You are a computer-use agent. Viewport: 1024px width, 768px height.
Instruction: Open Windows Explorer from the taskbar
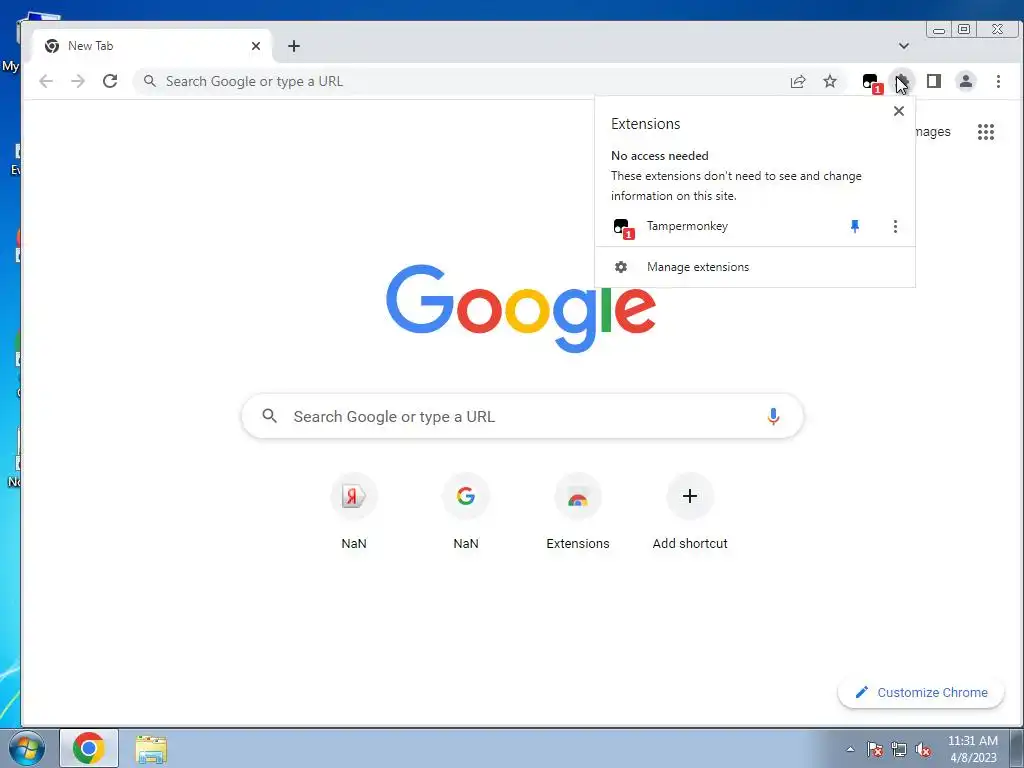click(x=151, y=749)
